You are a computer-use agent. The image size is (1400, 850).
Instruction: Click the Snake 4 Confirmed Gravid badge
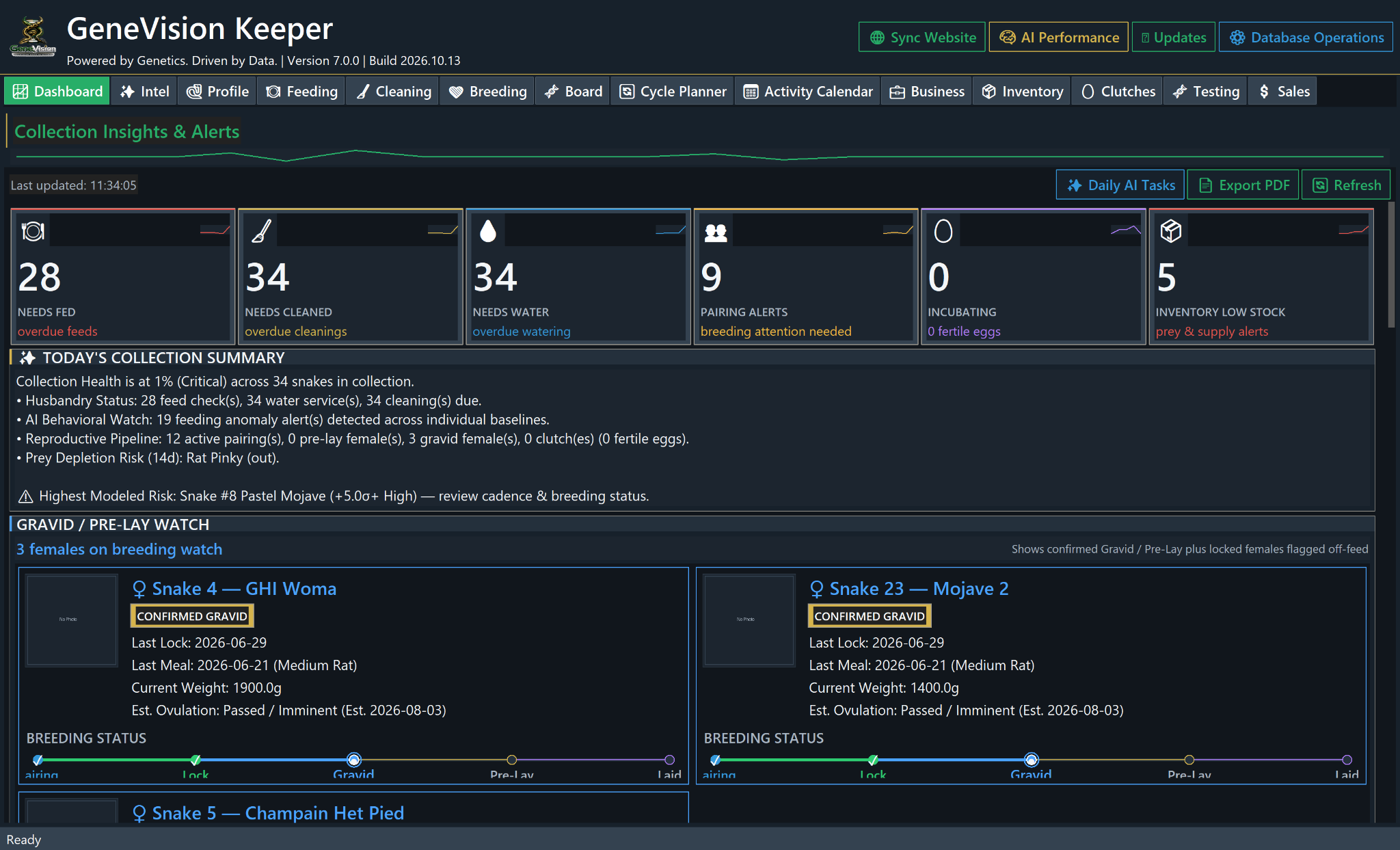(x=192, y=616)
